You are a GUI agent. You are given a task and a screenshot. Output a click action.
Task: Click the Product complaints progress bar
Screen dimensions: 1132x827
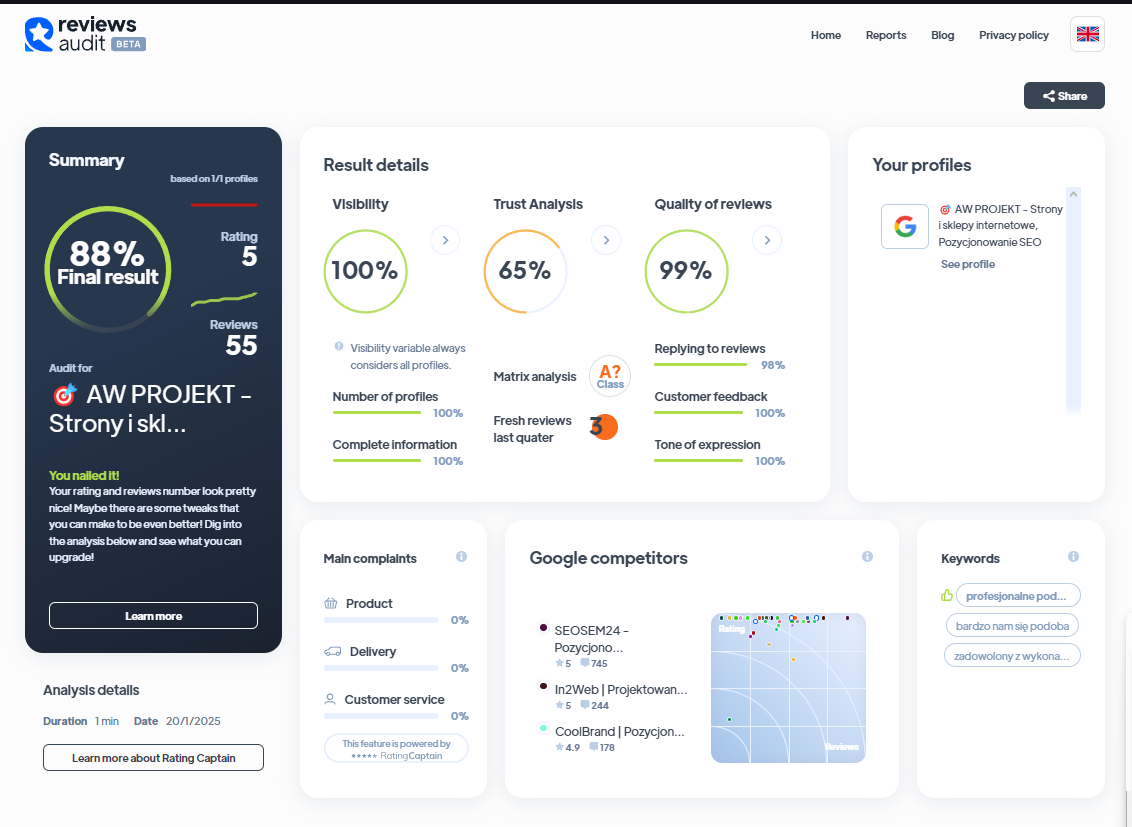tap(381, 620)
